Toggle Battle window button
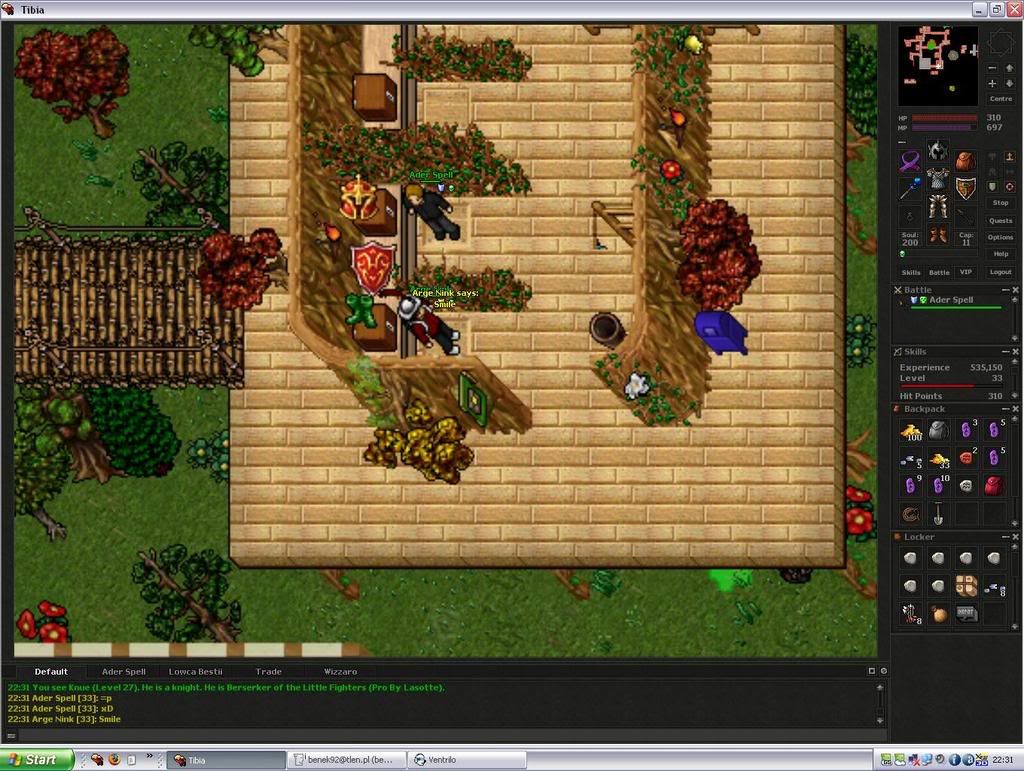The image size is (1024, 771). pos(938,272)
